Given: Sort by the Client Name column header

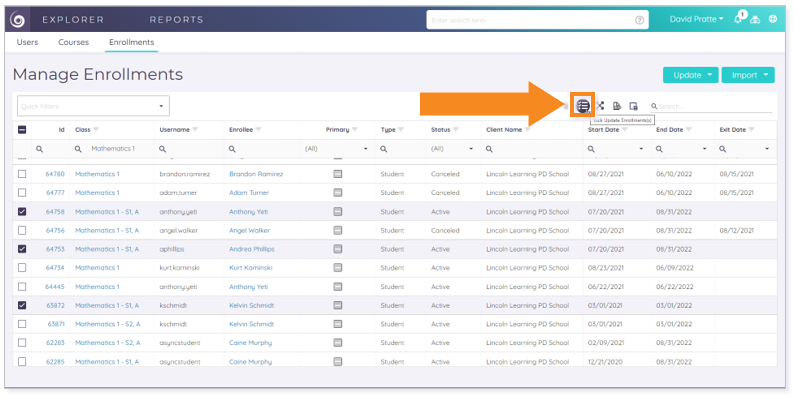Looking at the screenshot, I should click(x=503, y=130).
